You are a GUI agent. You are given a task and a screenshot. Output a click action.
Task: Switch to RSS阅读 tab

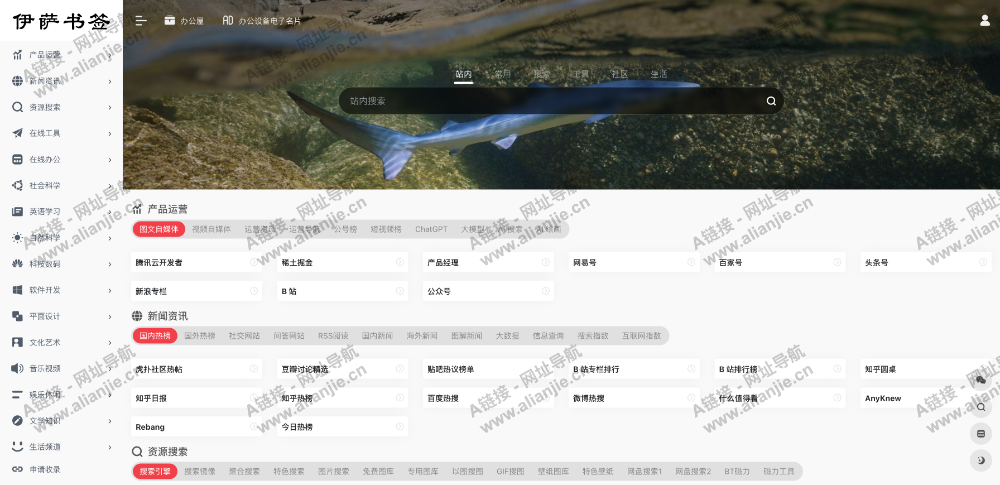coord(334,336)
